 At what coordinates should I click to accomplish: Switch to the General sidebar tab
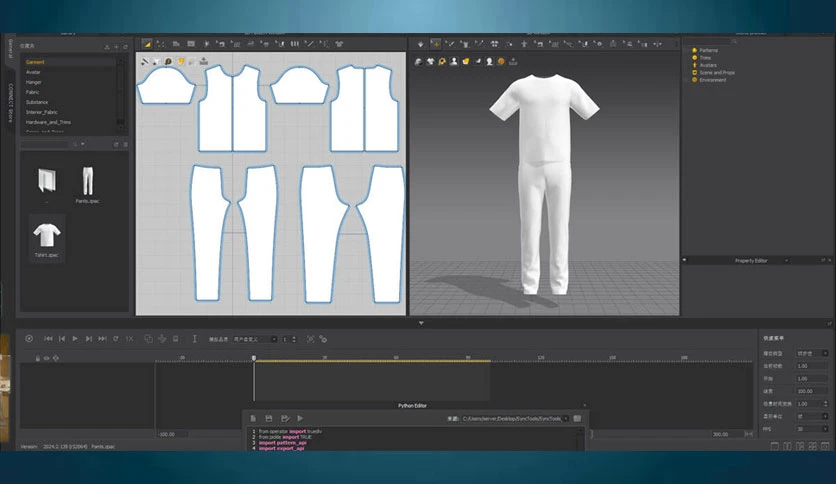point(10,49)
